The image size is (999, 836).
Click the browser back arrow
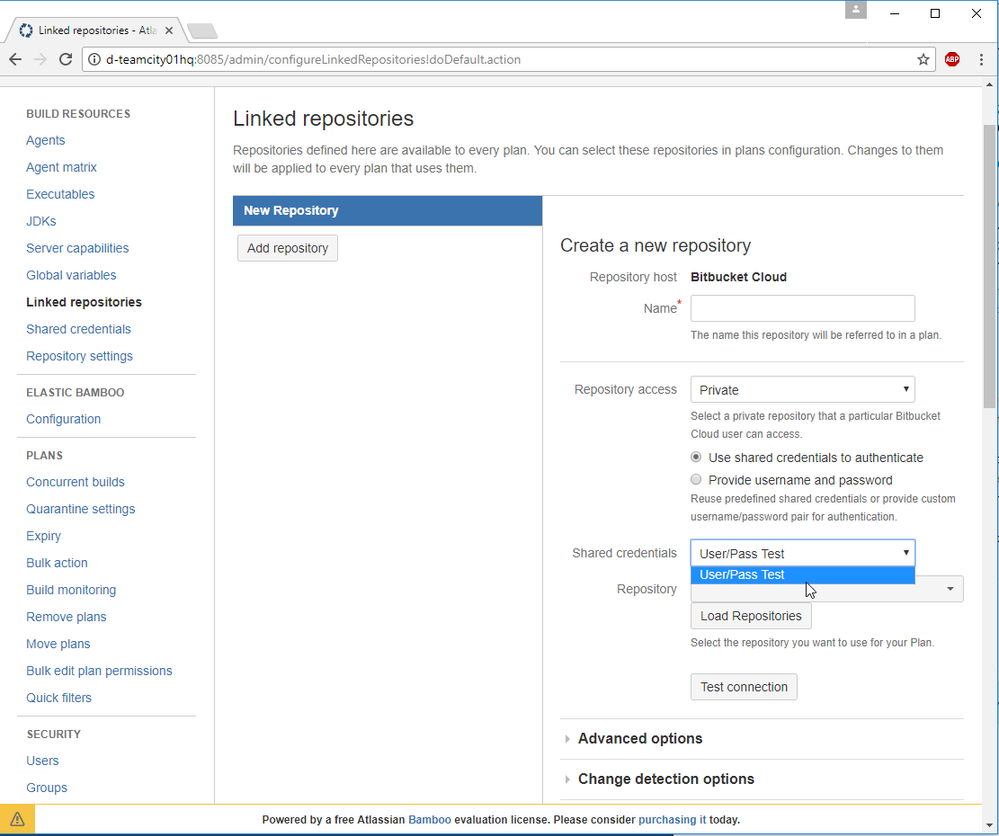(x=15, y=59)
